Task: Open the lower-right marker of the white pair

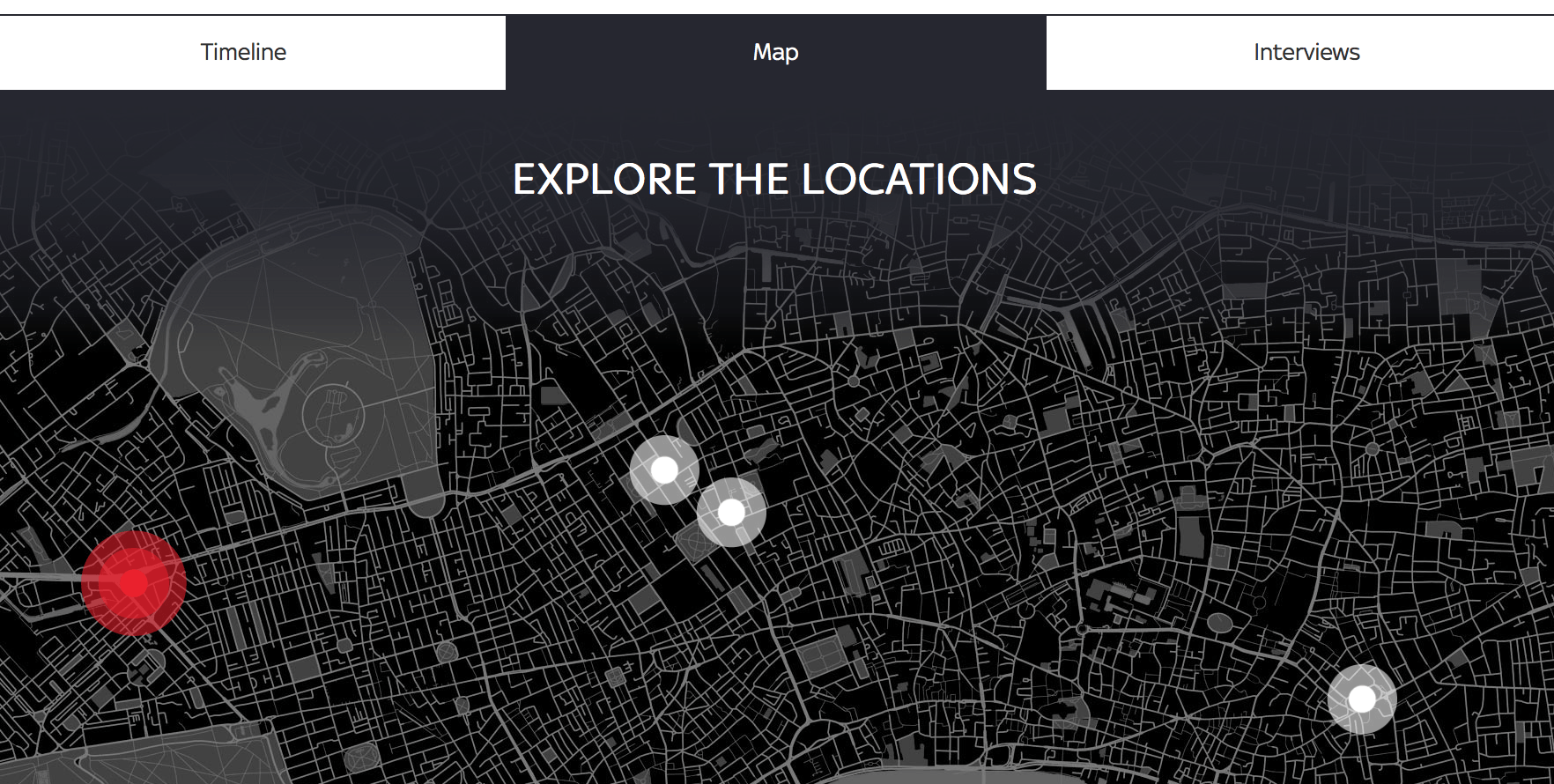Action: click(731, 512)
